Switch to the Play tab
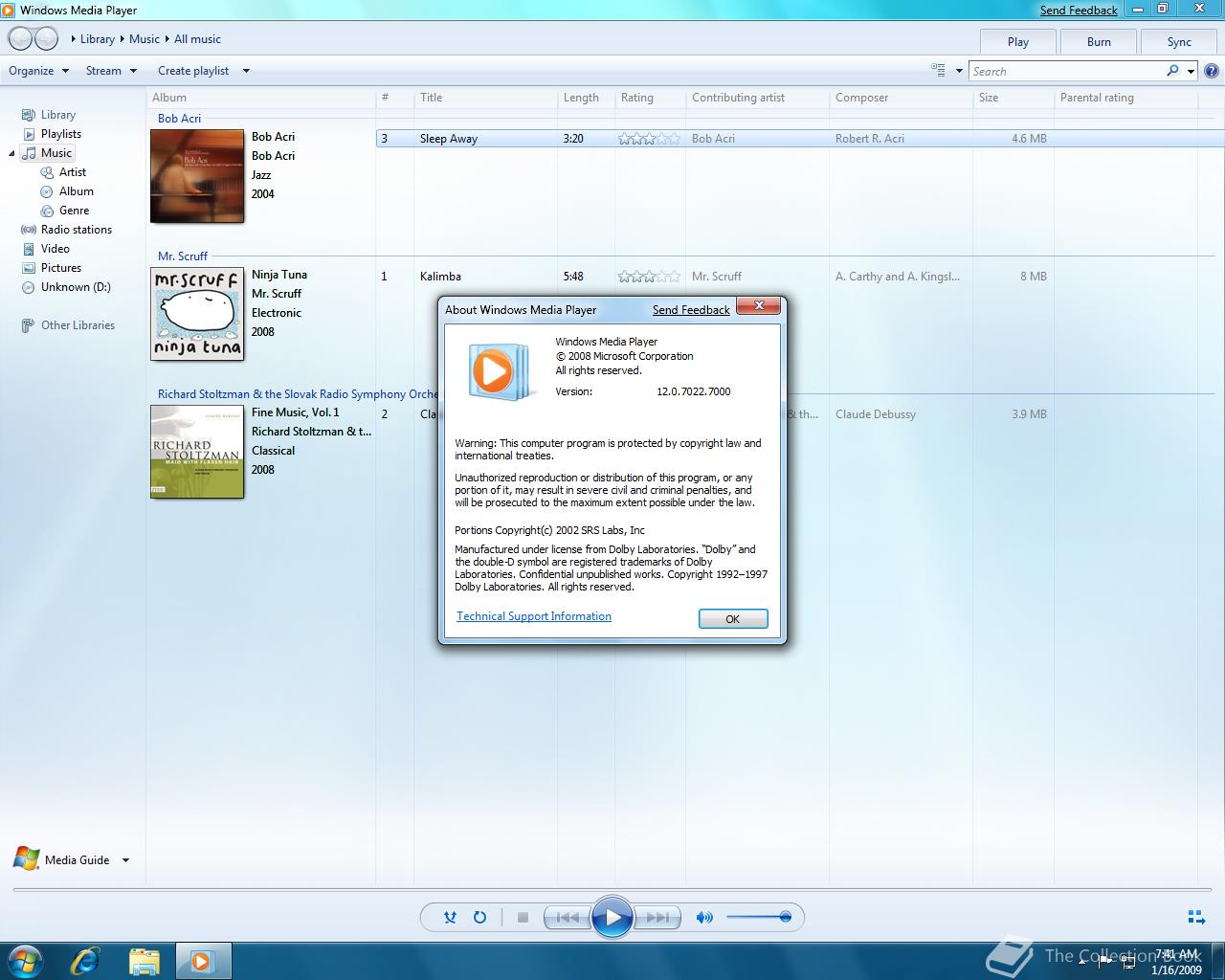Viewport: 1225px width, 980px height. tap(1018, 41)
